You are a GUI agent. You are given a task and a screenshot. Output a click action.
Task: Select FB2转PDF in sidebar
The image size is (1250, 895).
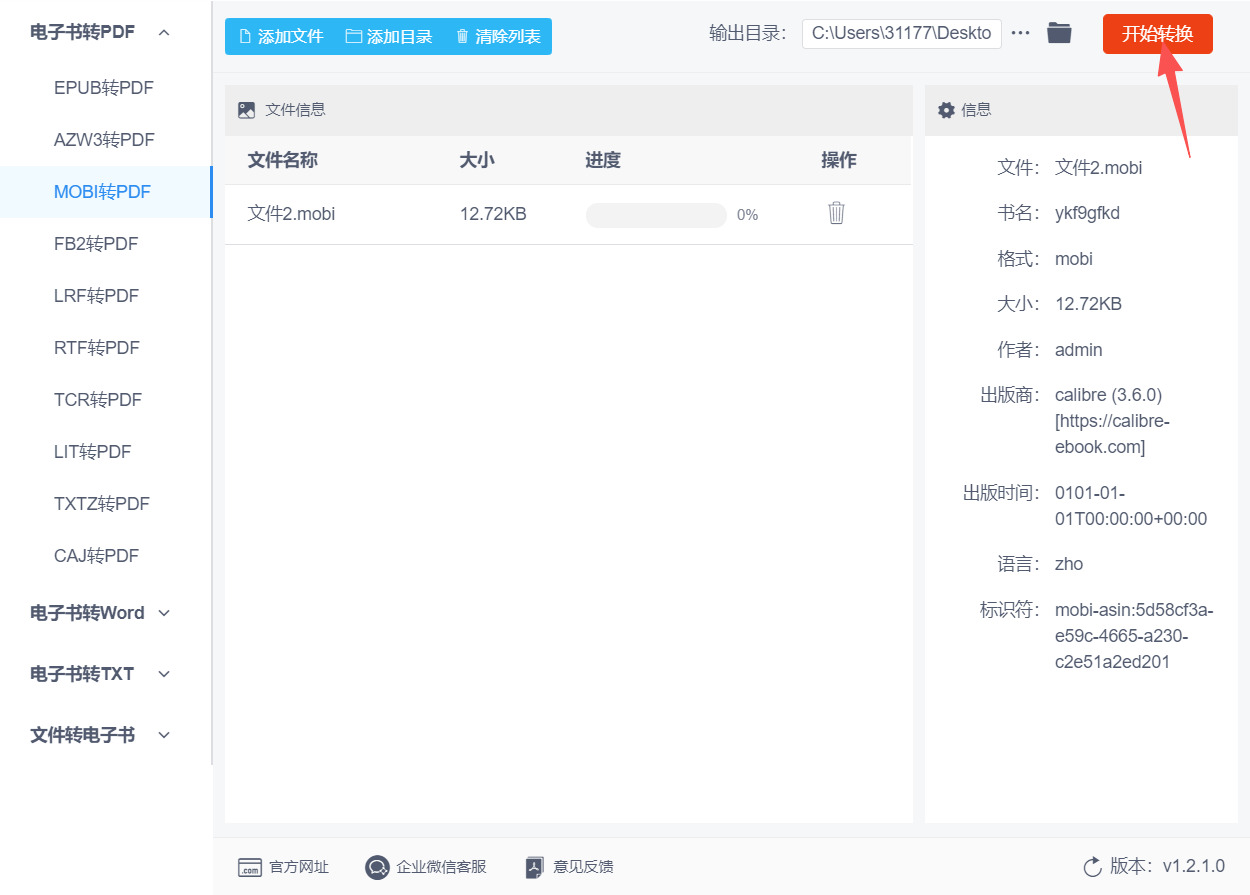tap(104, 244)
